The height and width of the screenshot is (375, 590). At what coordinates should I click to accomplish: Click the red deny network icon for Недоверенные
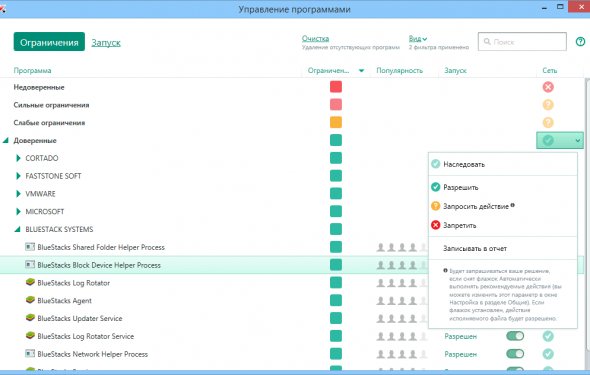[548, 87]
